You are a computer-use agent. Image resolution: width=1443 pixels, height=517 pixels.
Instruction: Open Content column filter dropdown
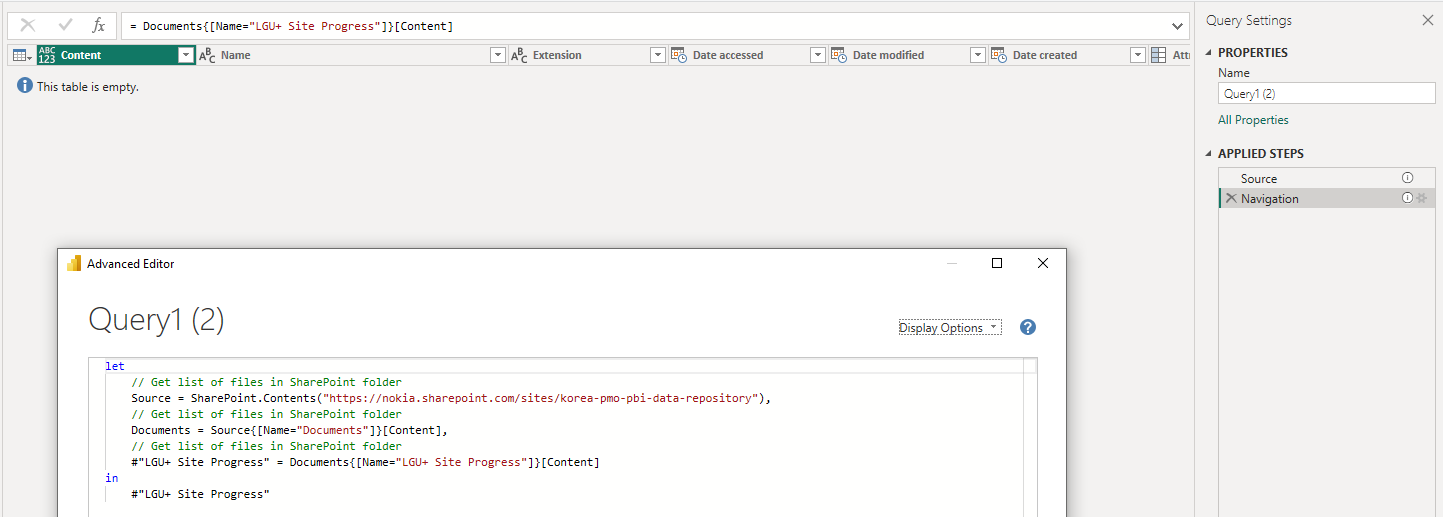pyautogui.click(x=185, y=55)
